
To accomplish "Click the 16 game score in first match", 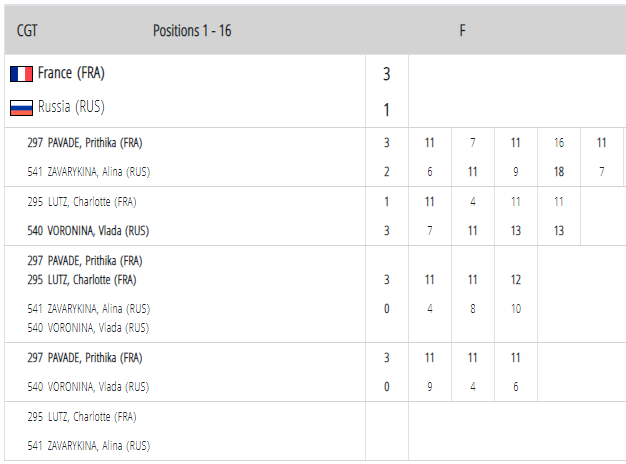I will click(559, 143).
